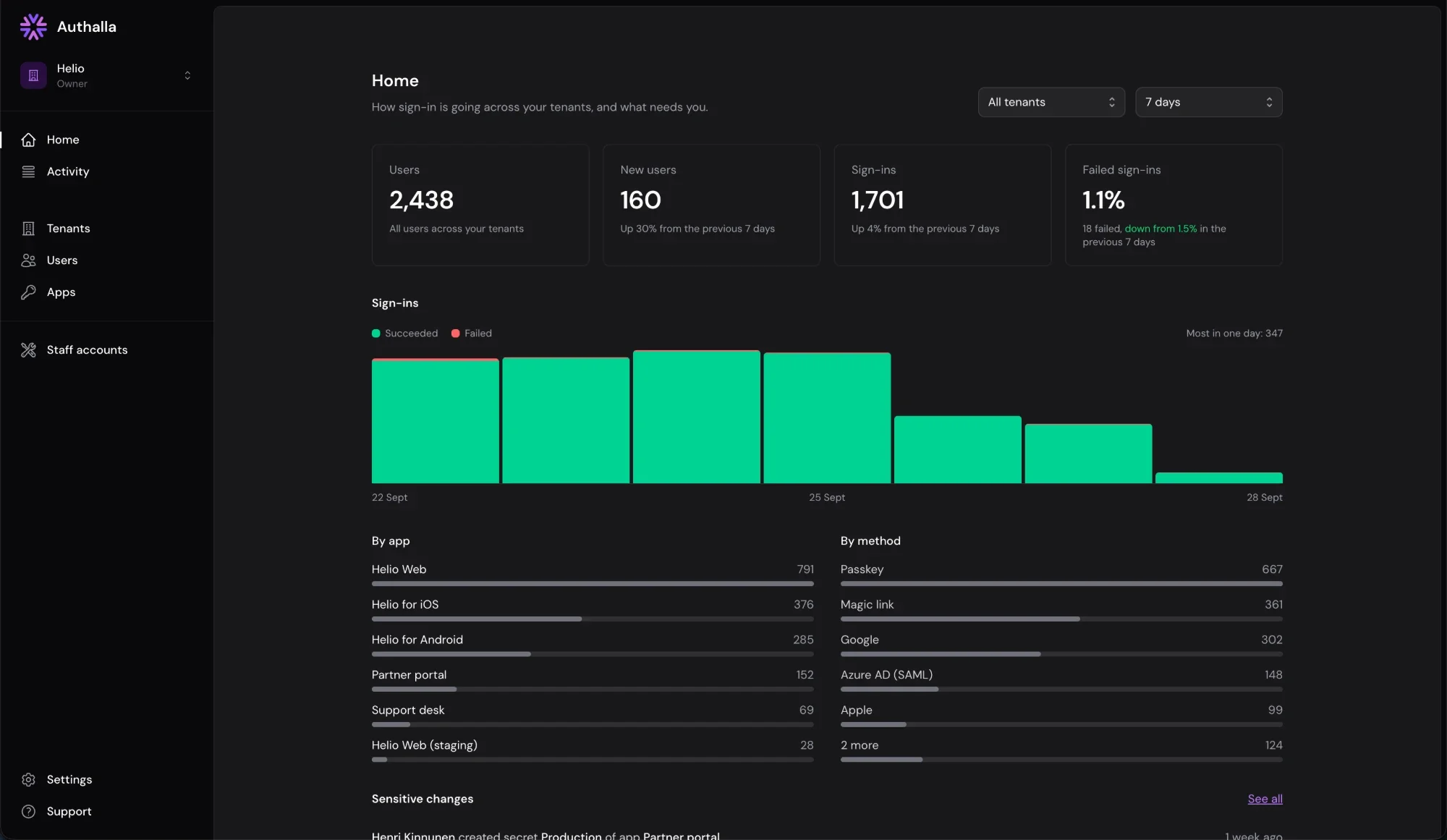This screenshot has height=840, width=1447.
Task: Click the 'Azure AD (SAML)' row
Action: 1061,680
